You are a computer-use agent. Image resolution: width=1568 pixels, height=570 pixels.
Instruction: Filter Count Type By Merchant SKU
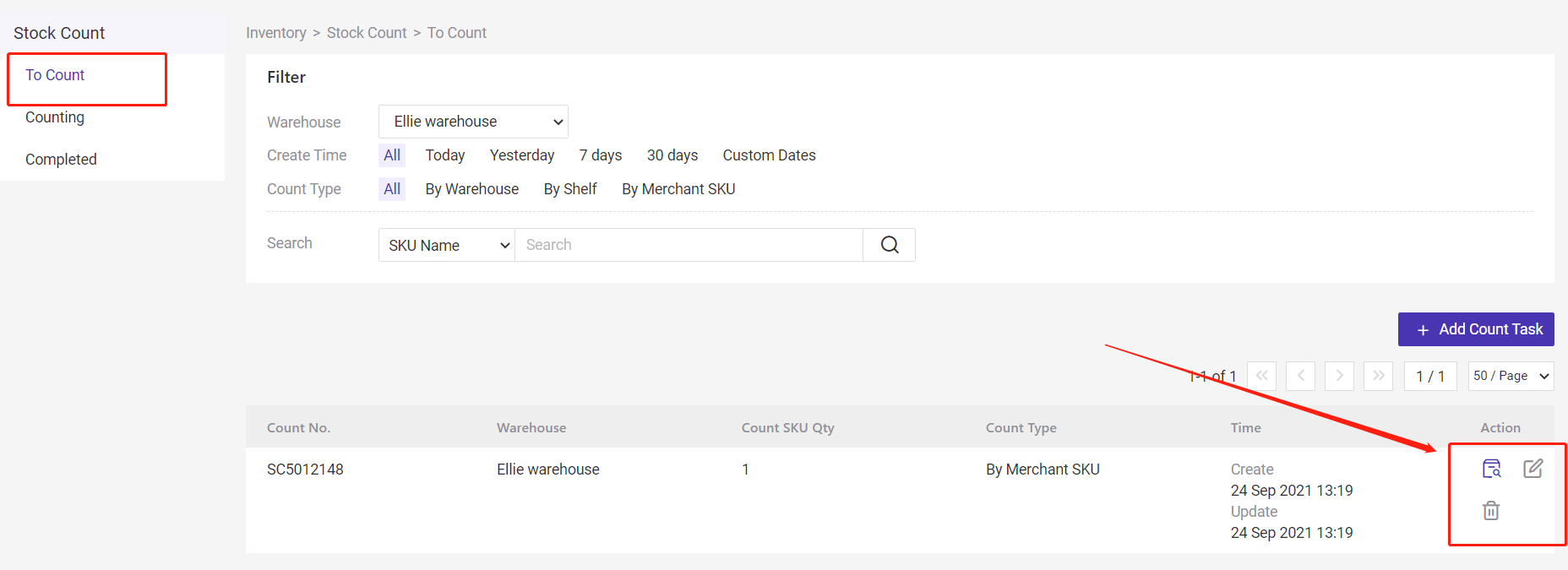(678, 189)
